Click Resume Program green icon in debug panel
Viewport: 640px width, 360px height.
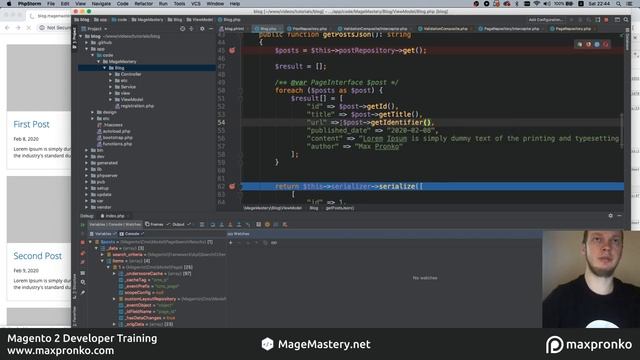coord(83,224)
